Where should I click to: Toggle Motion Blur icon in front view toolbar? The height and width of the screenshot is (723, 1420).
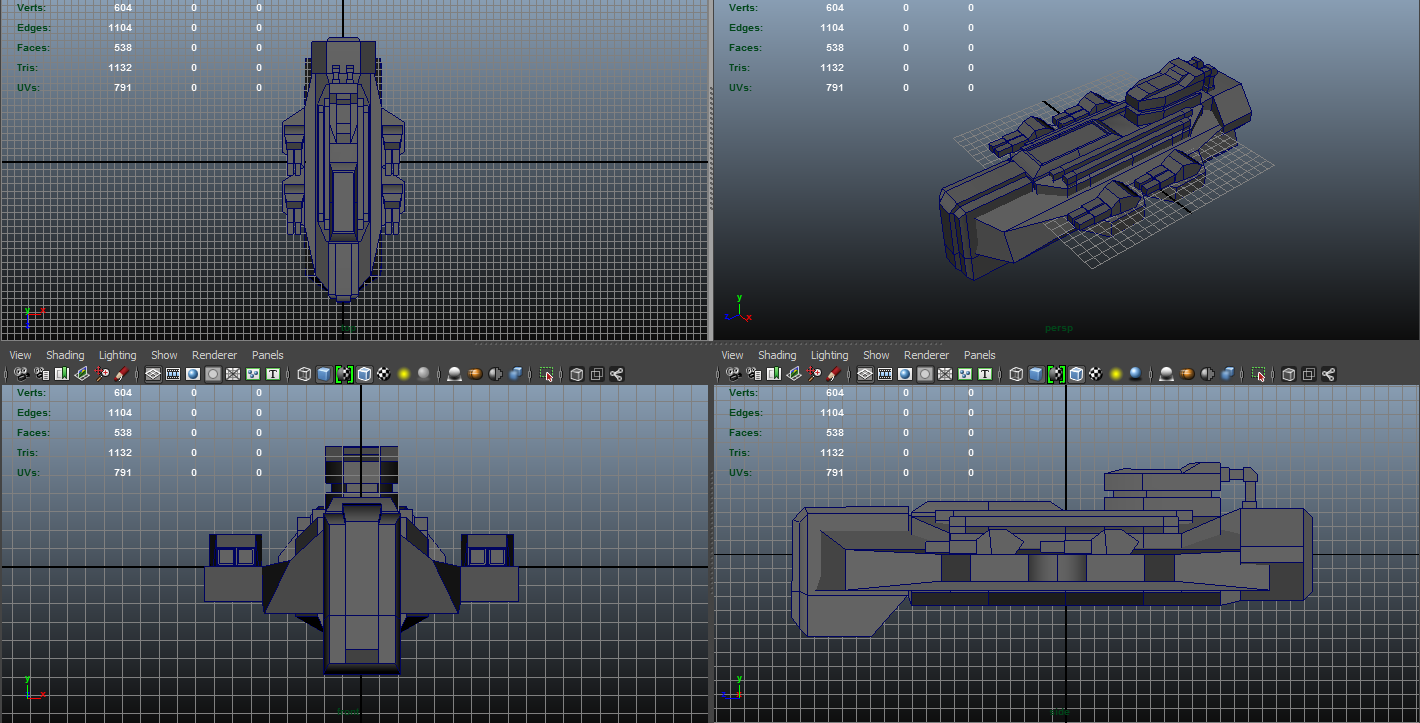click(x=475, y=374)
